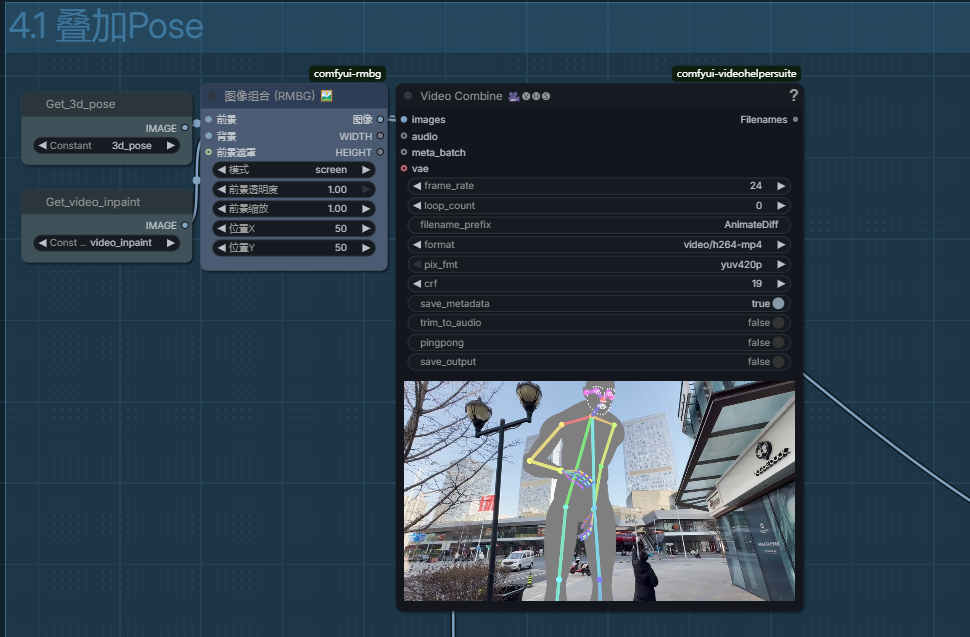Click the images input socket on Video Combine
Viewport: 970px width, 637px height.
click(x=404, y=120)
